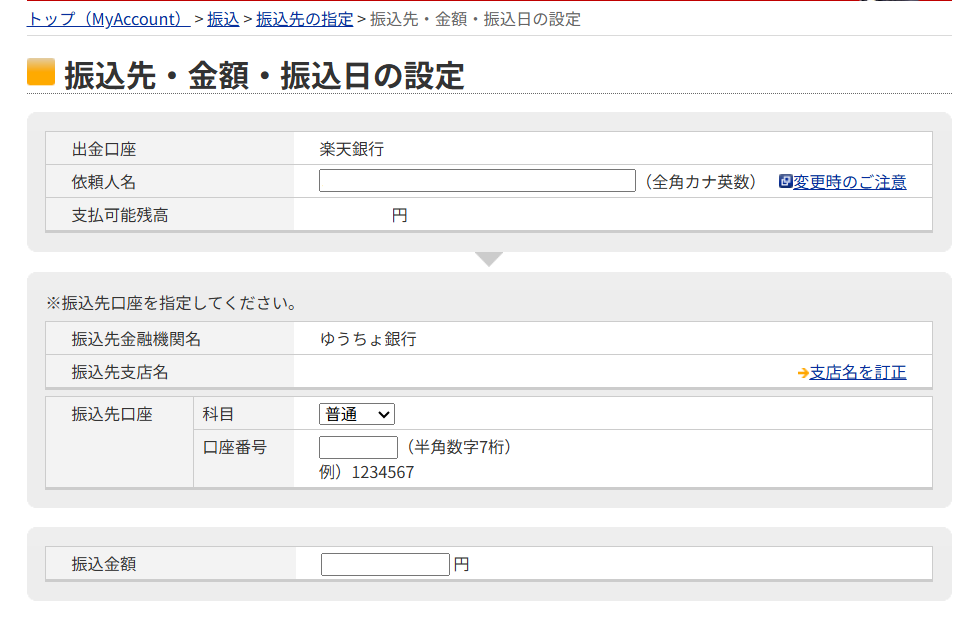
Task: Click the 振込先口座 row label
Action: [112, 414]
